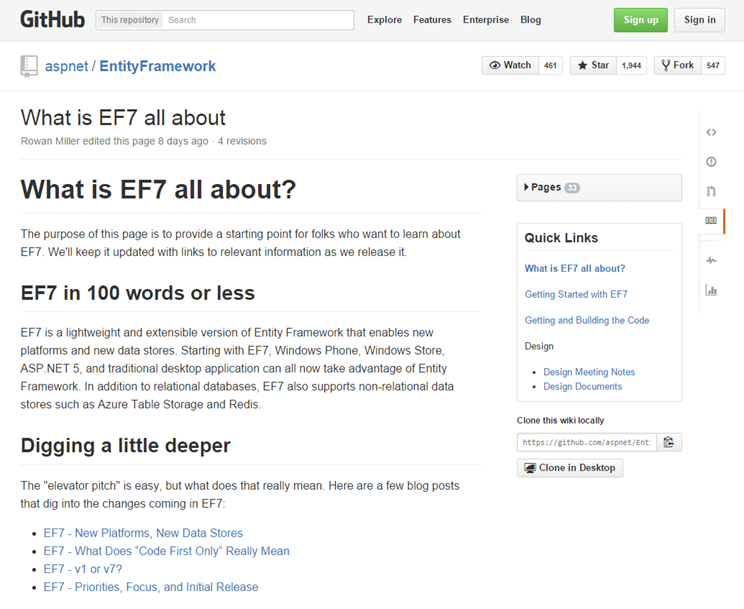Image resolution: width=744 pixels, height=609 pixels.
Task: Open 'EF7 - What Does Code First Only Really Mean'
Action: pos(167,551)
